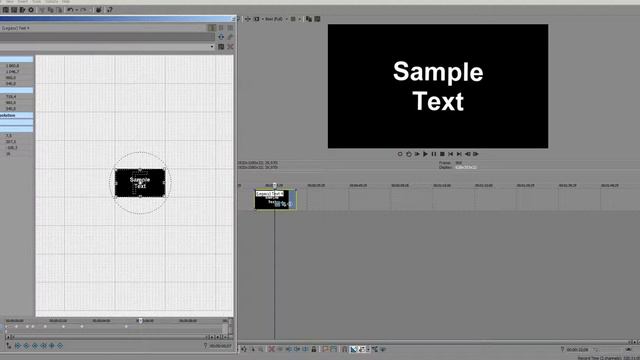Click the Sample Text event on timeline

(x=275, y=200)
